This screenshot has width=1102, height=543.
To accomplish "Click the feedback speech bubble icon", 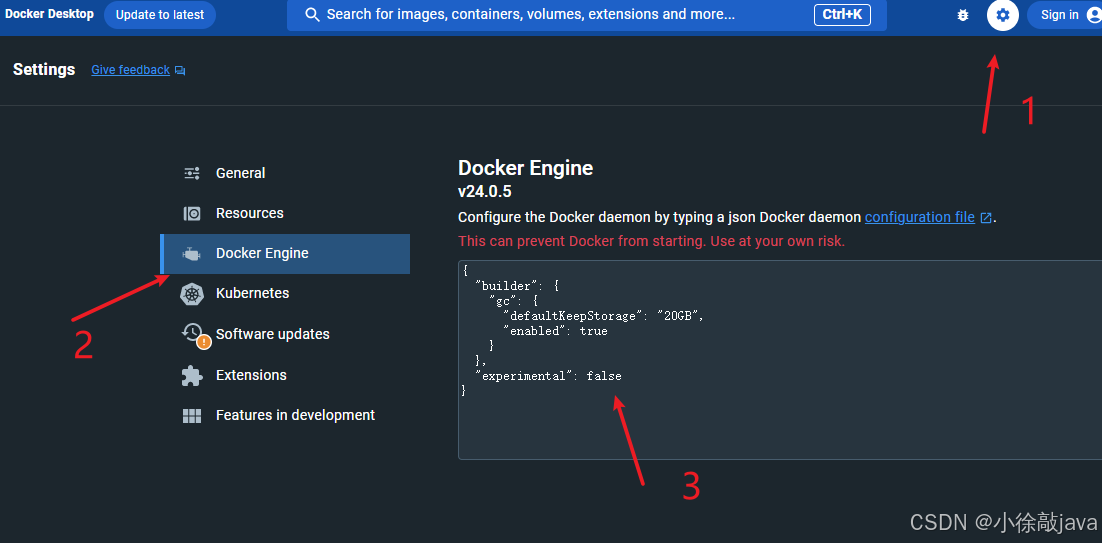I will [180, 70].
